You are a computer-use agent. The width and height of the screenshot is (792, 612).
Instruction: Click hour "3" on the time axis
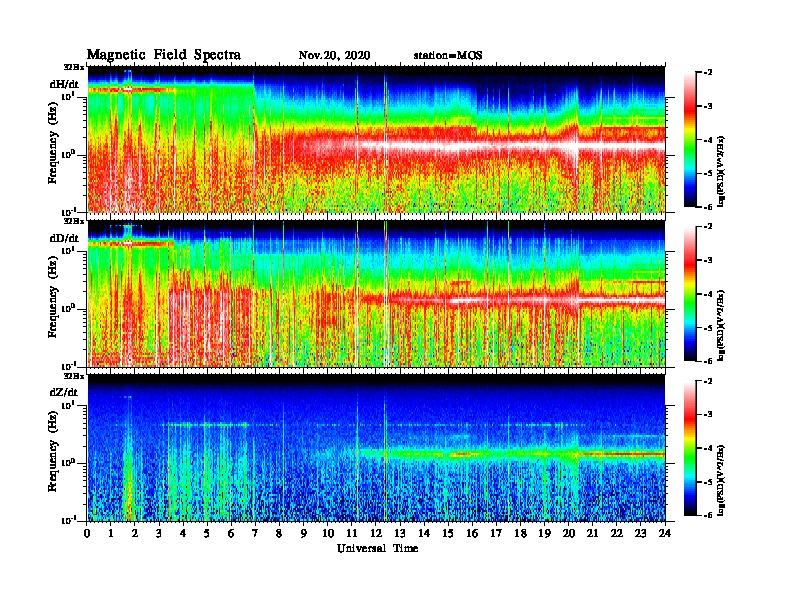160,533
